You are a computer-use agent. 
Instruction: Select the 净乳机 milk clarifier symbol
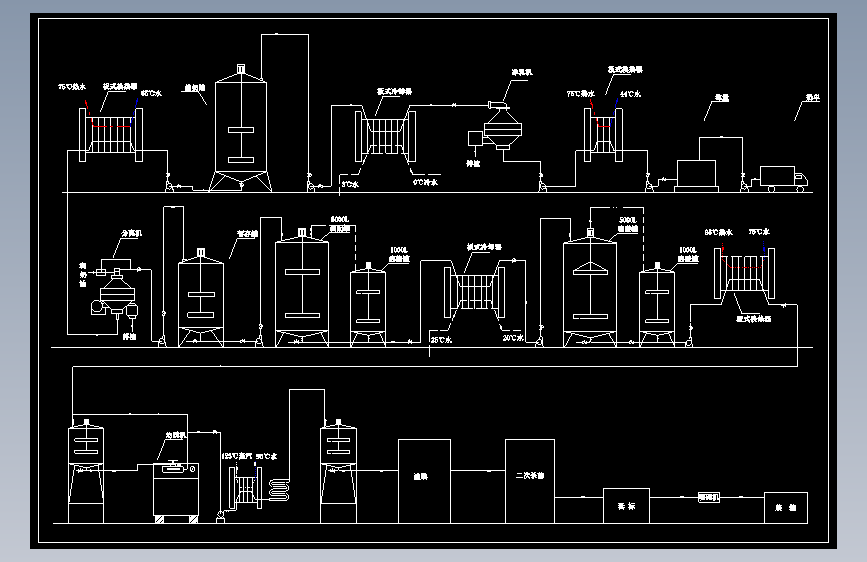[503, 126]
